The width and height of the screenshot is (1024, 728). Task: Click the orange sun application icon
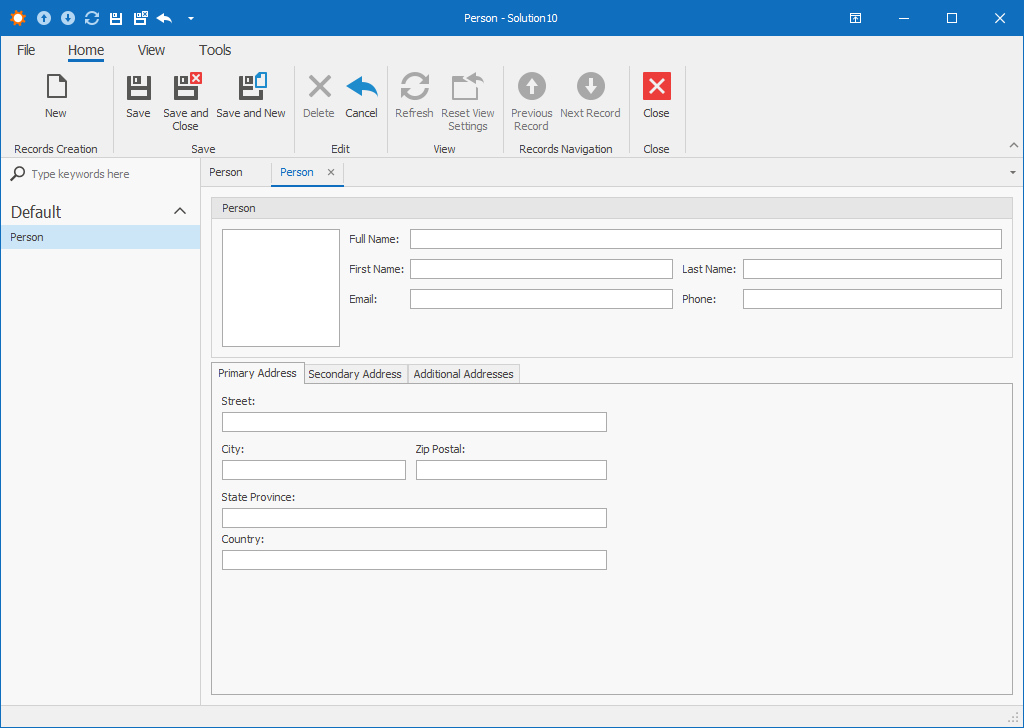[x=18, y=18]
